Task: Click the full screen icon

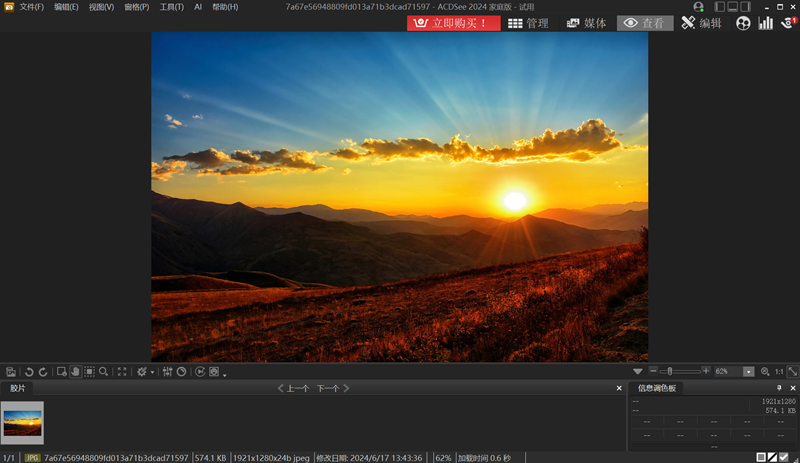Action: [122, 372]
